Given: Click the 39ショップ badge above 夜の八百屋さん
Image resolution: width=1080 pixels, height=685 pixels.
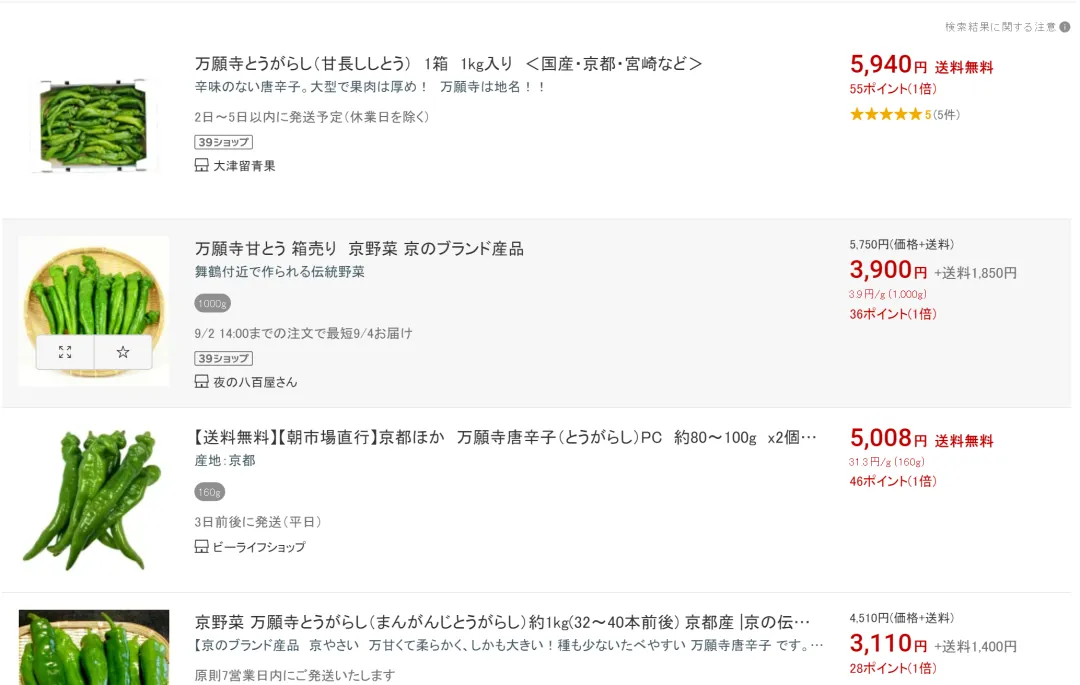Looking at the screenshot, I should click(223, 358).
